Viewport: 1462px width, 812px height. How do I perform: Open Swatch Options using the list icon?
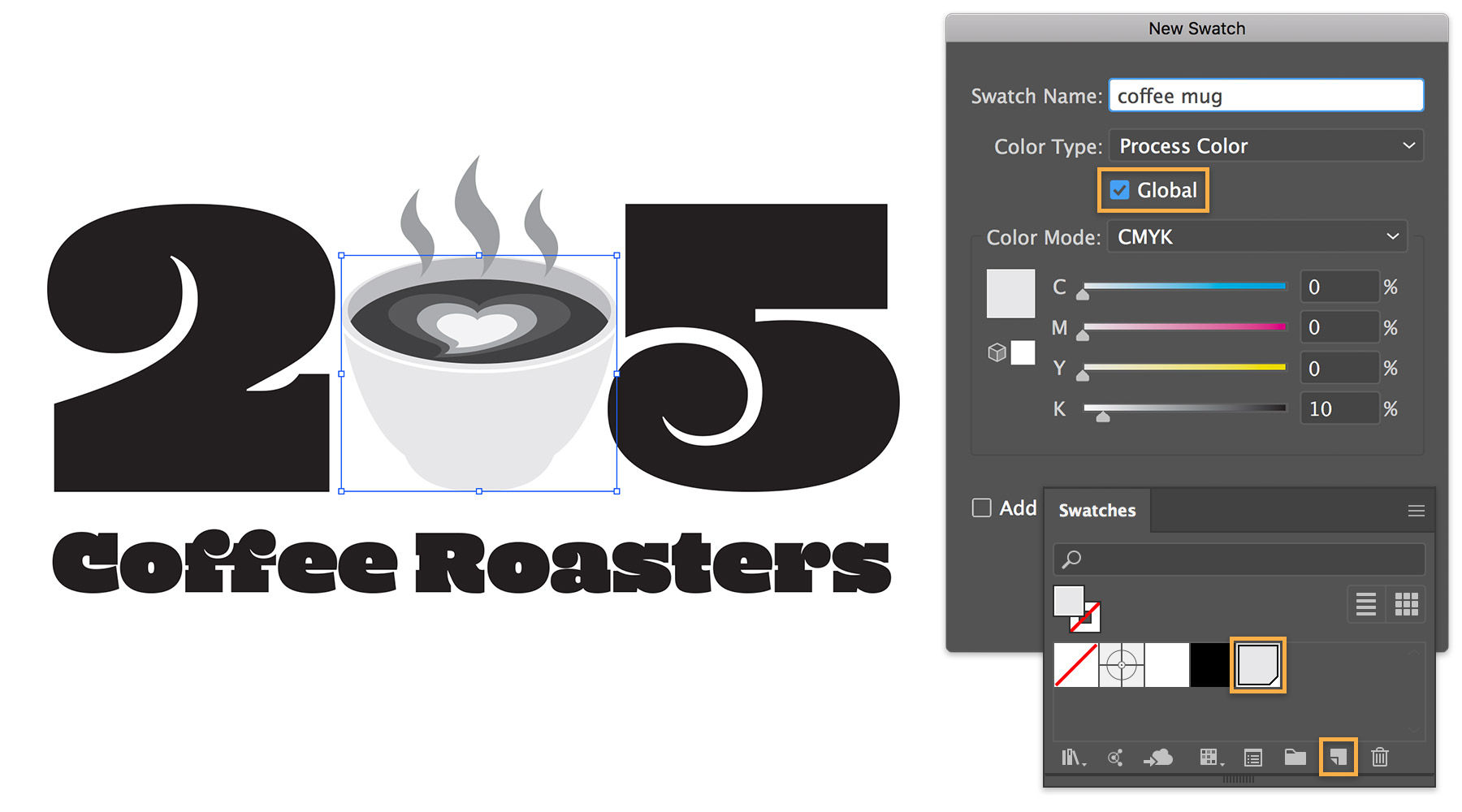pyautogui.click(x=1253, y=758)
